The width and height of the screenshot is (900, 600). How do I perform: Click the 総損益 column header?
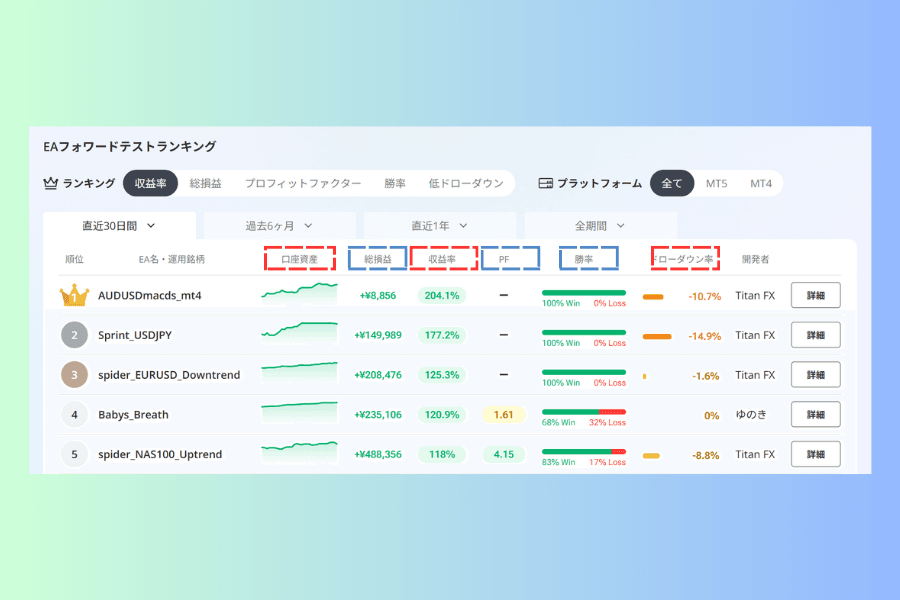tap(378, 259)
